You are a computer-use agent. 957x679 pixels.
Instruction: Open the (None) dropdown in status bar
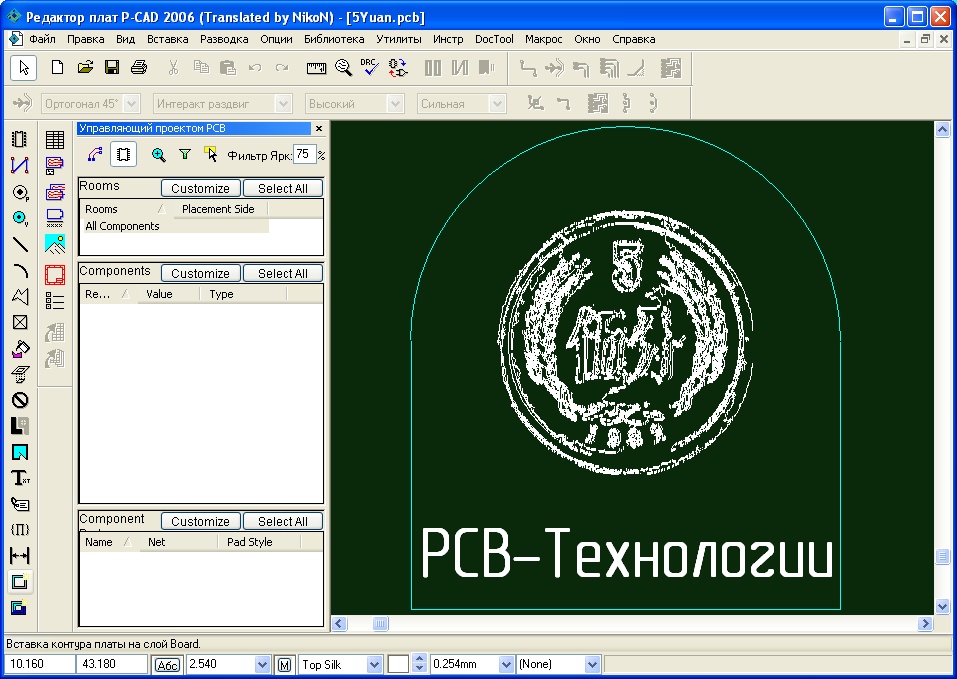pyautogui.click(x=592, y=664)
